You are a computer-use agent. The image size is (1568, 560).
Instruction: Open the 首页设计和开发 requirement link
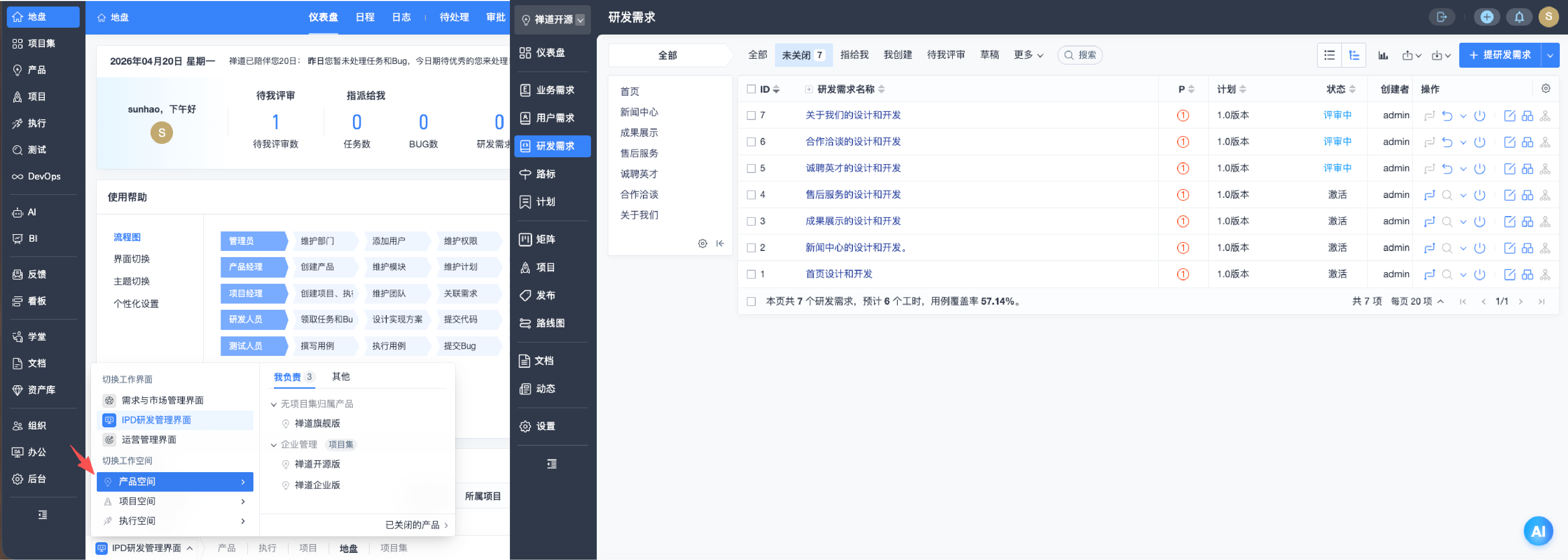[838, 274]
